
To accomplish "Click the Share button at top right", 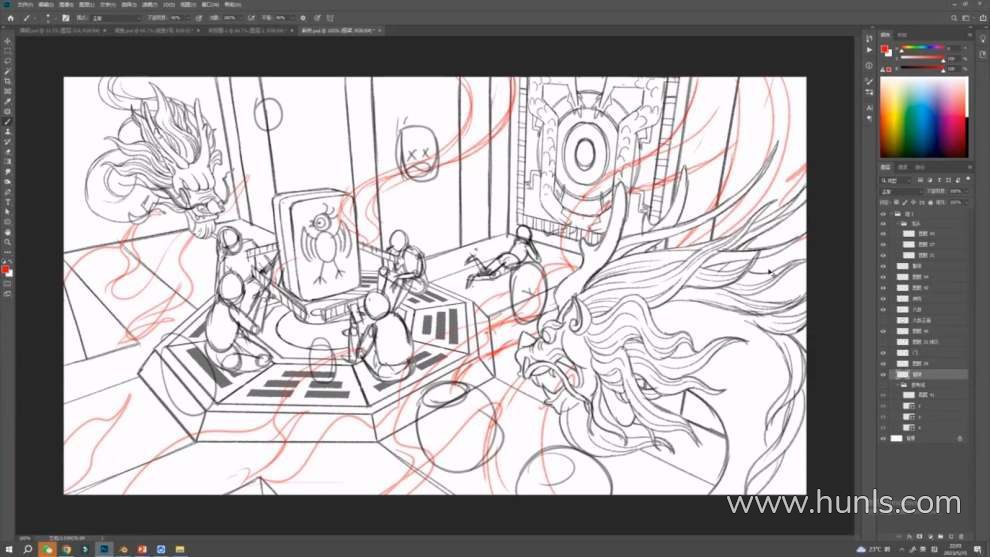I will coord(982,18).
